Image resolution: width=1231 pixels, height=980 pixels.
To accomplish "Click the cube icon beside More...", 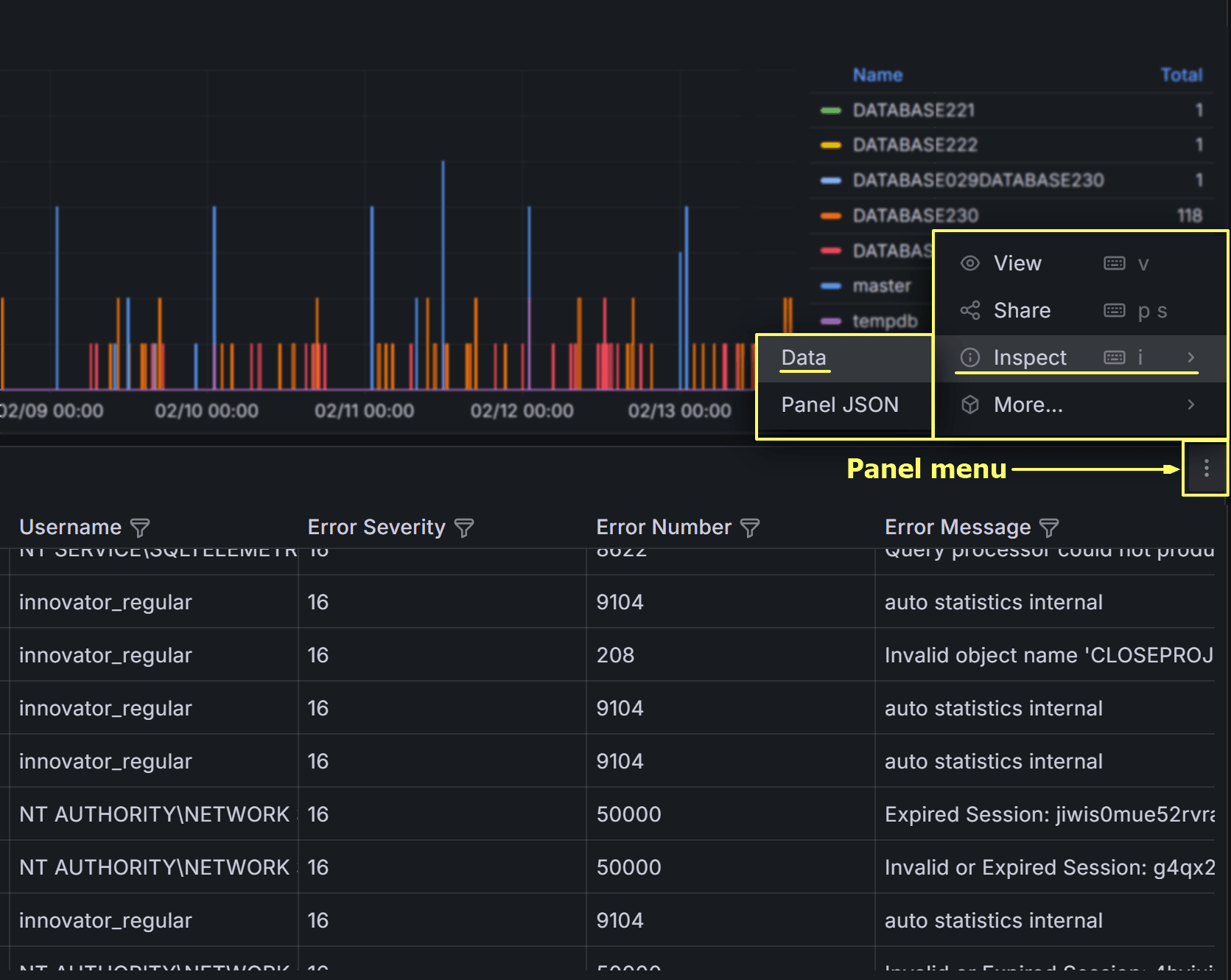I will pyautogui.click(x=970, y=405).
